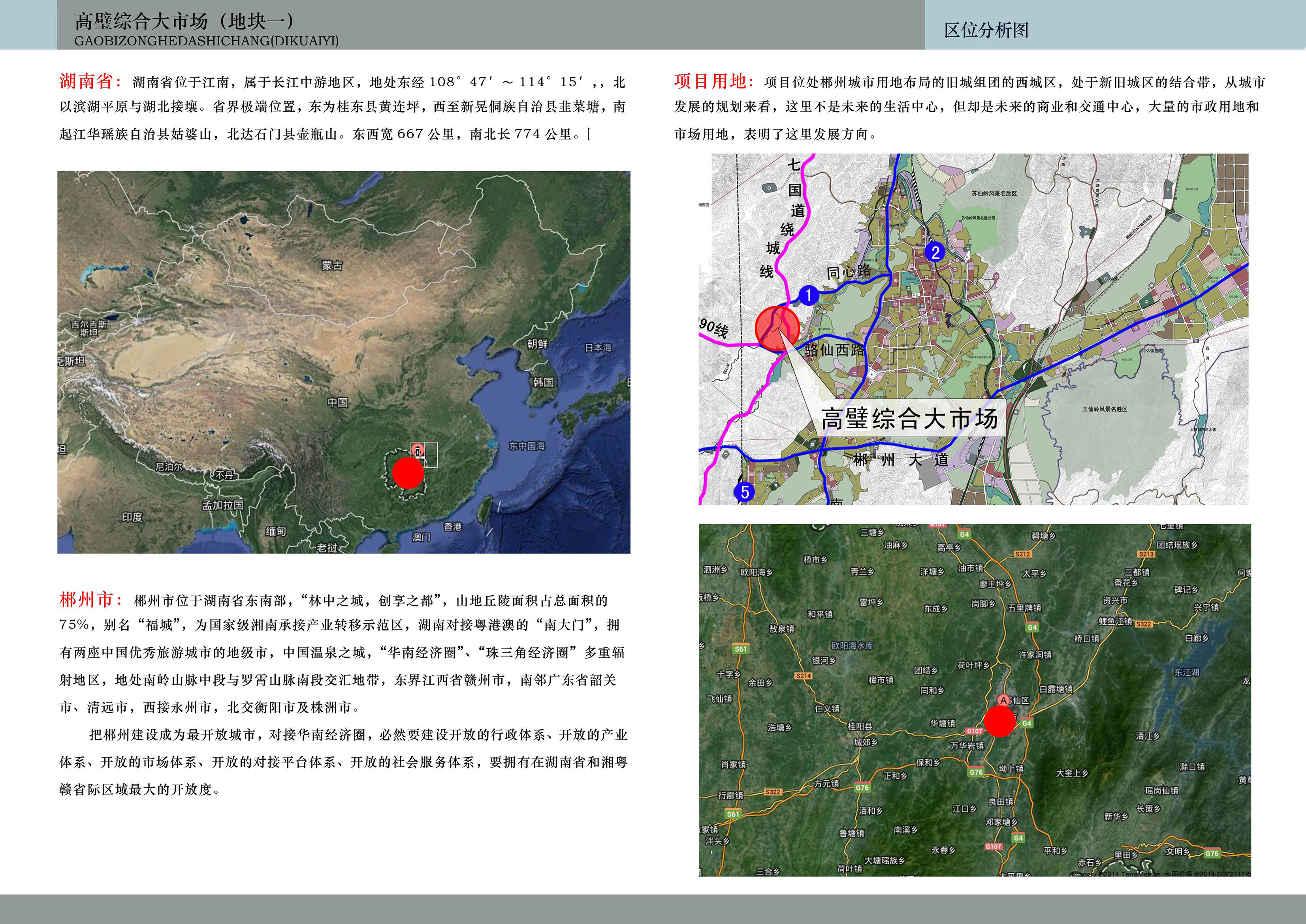Click red dot on Chenzhou regional map
This screenshot has width=1306, height=924.
pyautogui.click(x=999, y=721)
